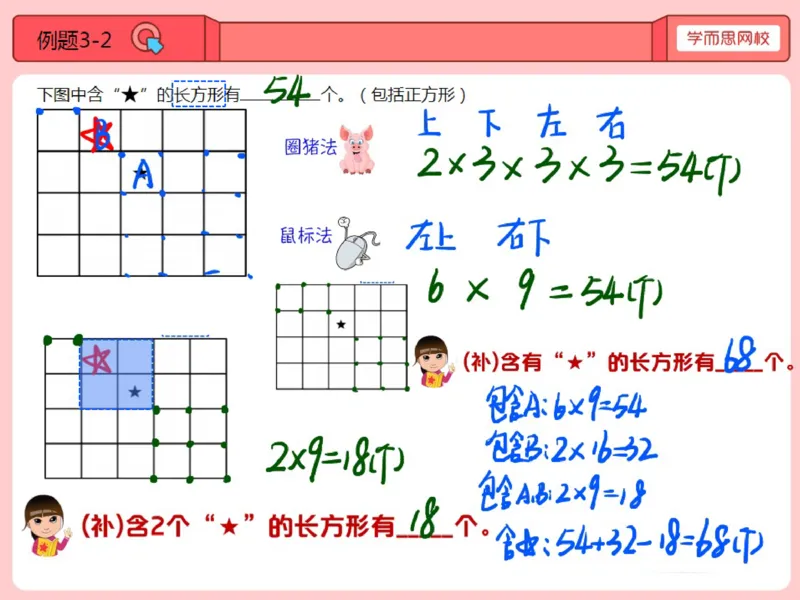The height and width of the screenshot is (600, 800).
Task: Click the cursor icon beside 例题3-2
Action: pyautogui.click(x=147, y=38)
